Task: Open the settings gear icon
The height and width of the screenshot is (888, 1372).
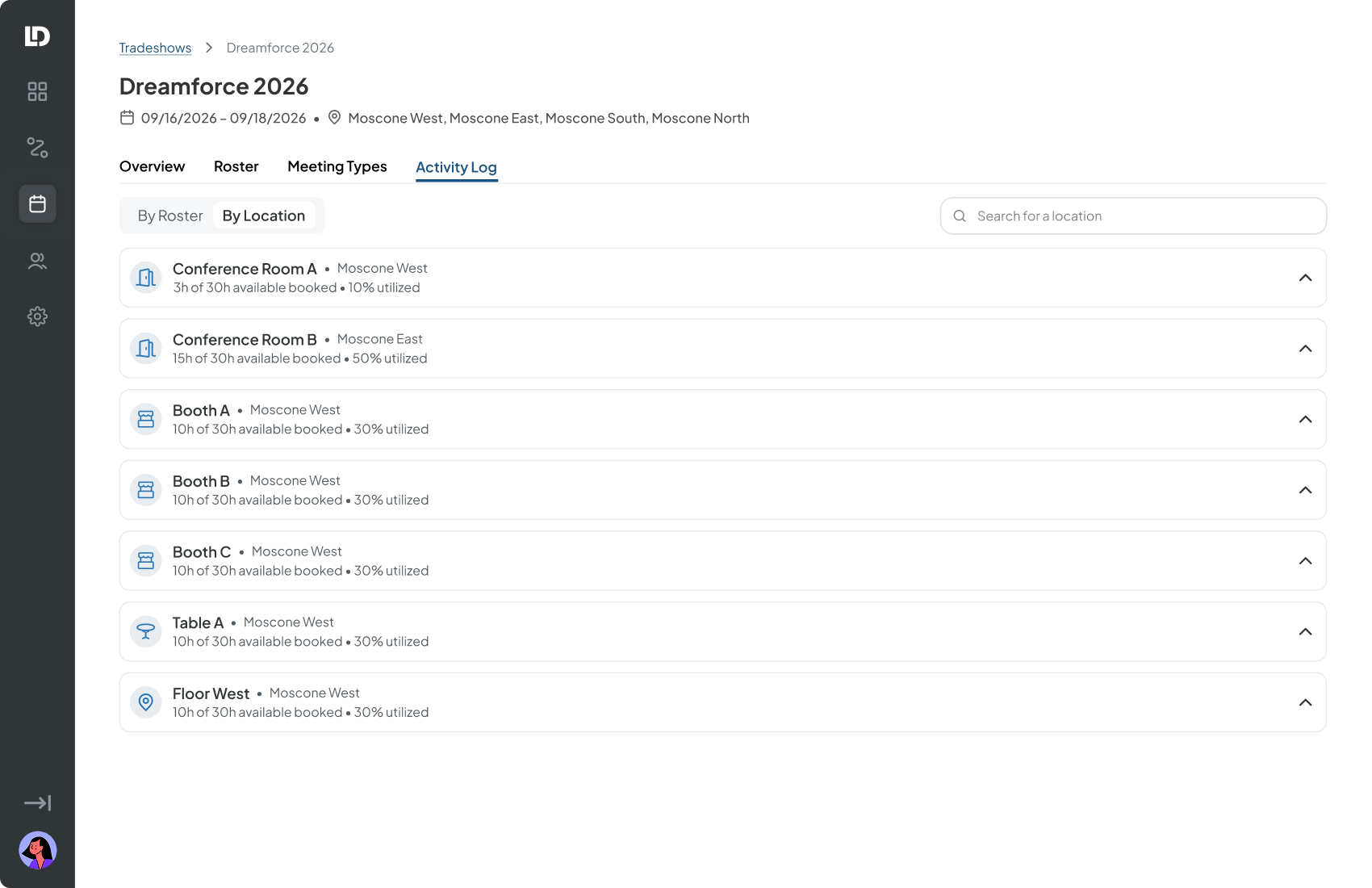Action: (37, 316)
